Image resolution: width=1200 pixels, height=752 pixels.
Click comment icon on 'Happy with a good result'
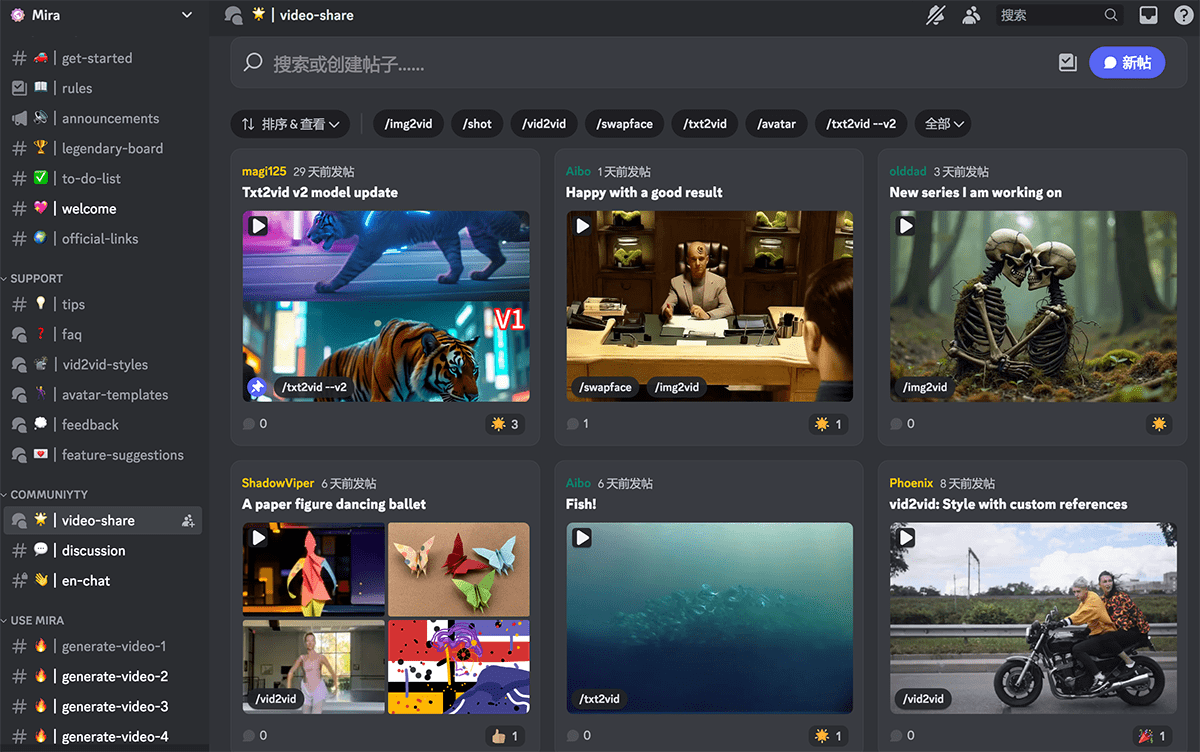573,424
